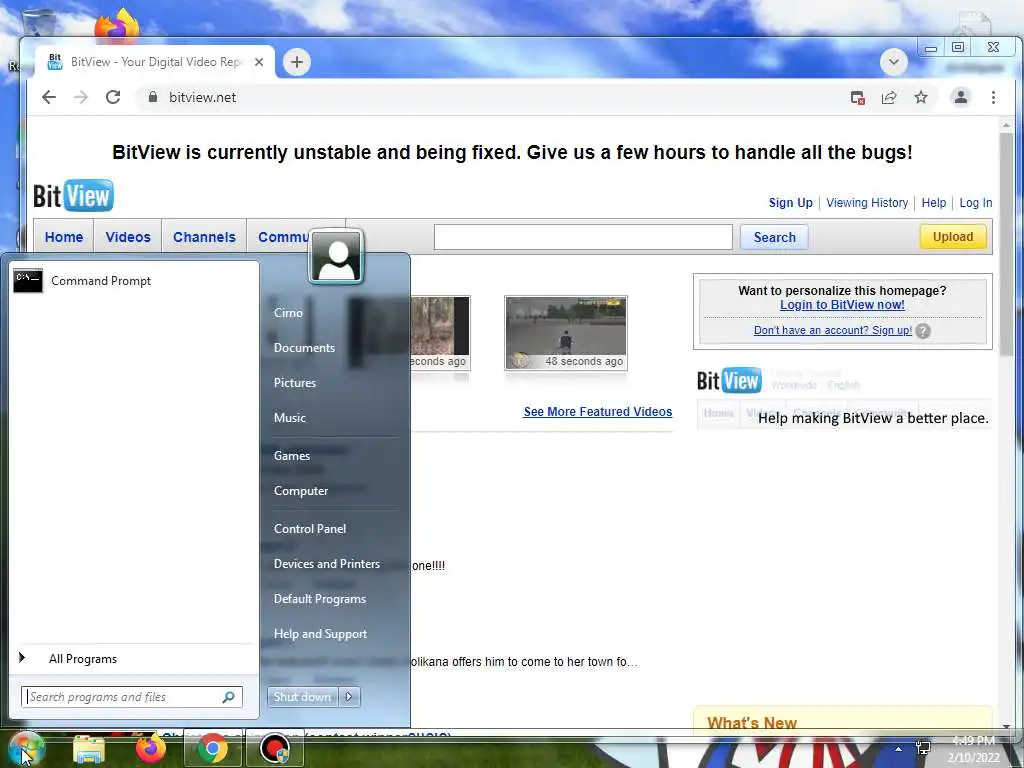This screenshot has height=768, width=1024.
Task: Click the user account picture in Start menu
Action: click(336, 257)
